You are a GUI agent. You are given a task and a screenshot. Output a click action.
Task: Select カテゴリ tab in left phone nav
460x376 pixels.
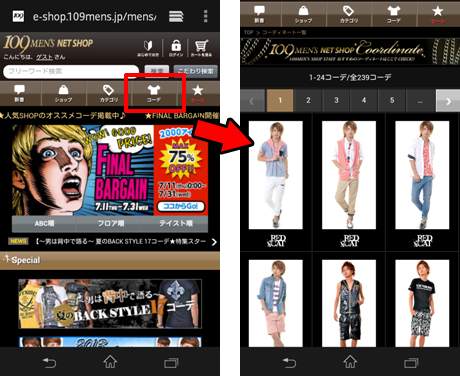pos(109,93)
